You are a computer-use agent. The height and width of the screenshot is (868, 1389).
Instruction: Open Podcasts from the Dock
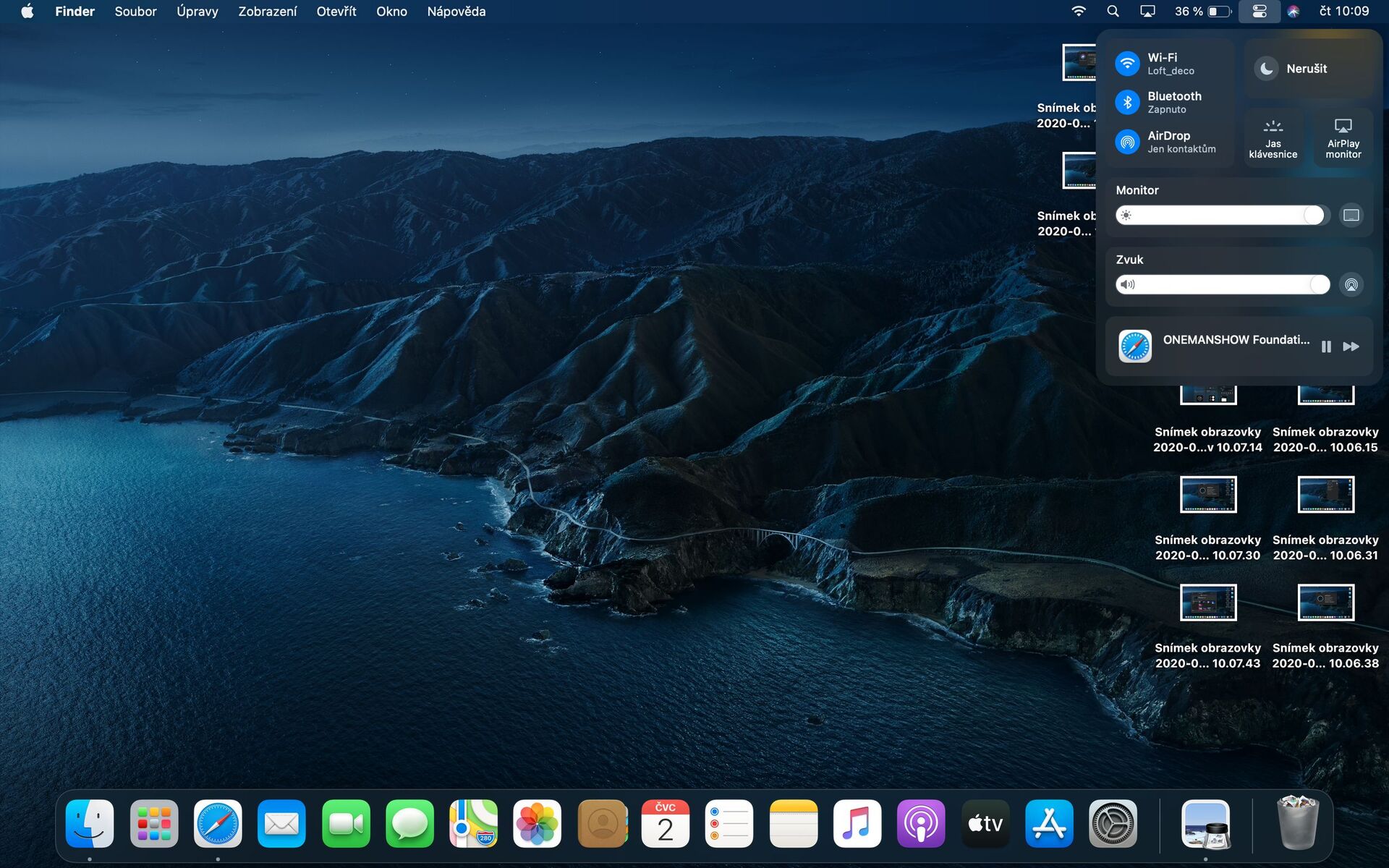(921, 822)
